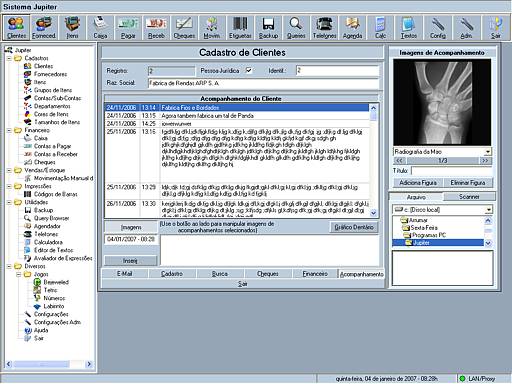This screenshot has width=512, height=384.
Task: Open the Caixa cash register icon
Action: (x=100, y=27)
